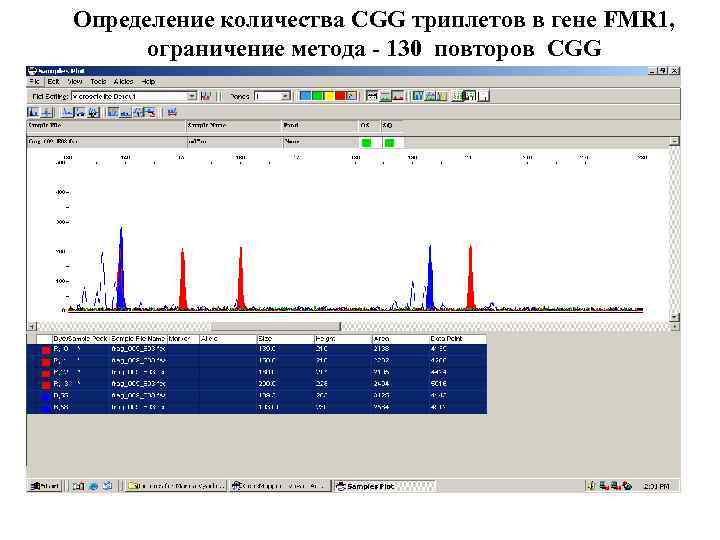Viewport: 720px width, 540px height.
Task: Open the Alleles menu
Action: (123, 81)
